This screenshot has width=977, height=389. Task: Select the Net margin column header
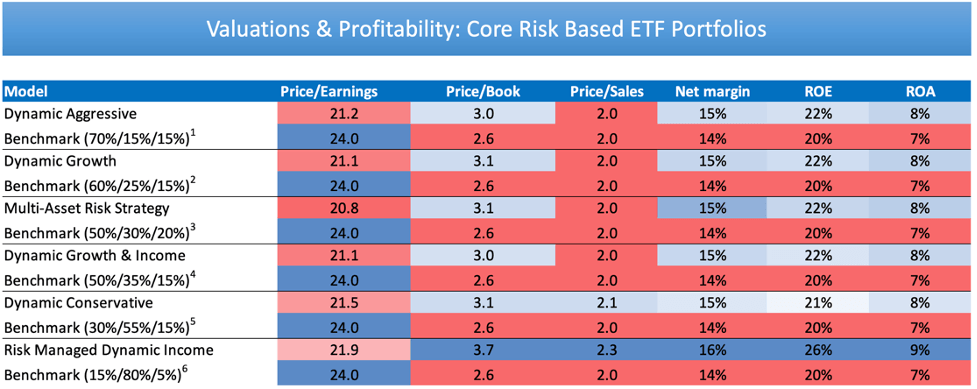pos(712,92)
